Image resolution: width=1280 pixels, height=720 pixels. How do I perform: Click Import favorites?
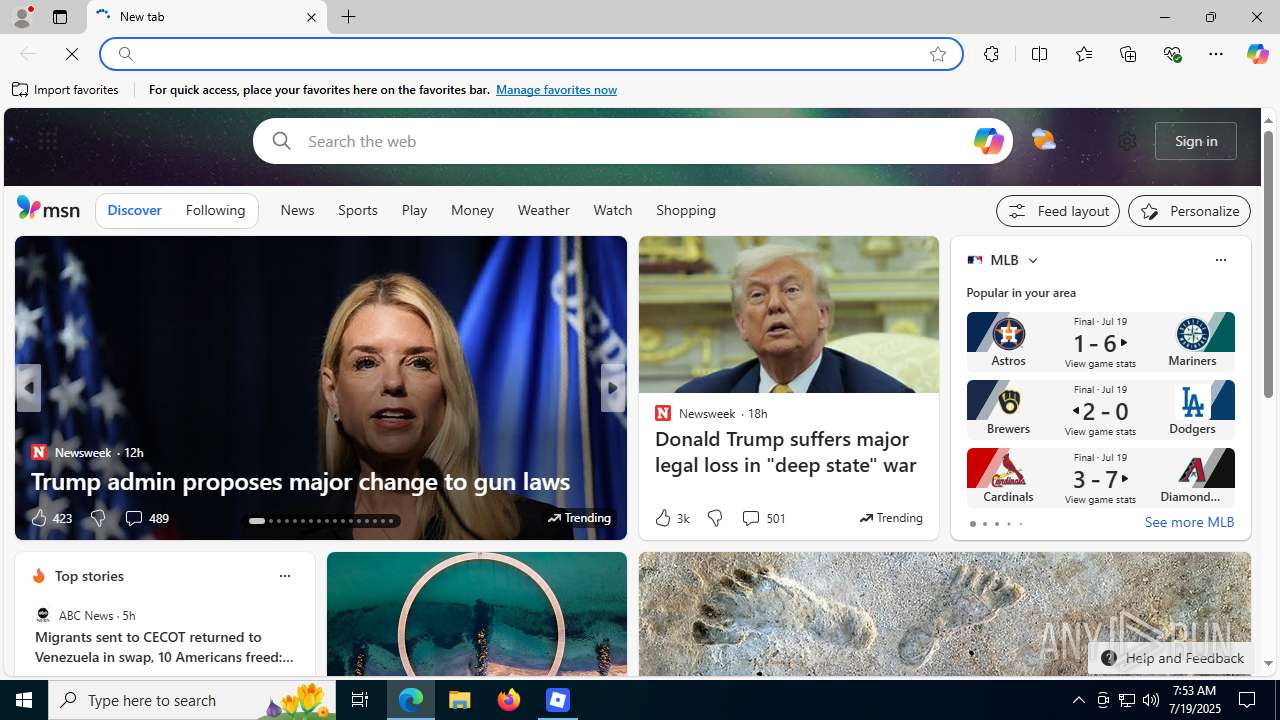(x=66, y=90)
